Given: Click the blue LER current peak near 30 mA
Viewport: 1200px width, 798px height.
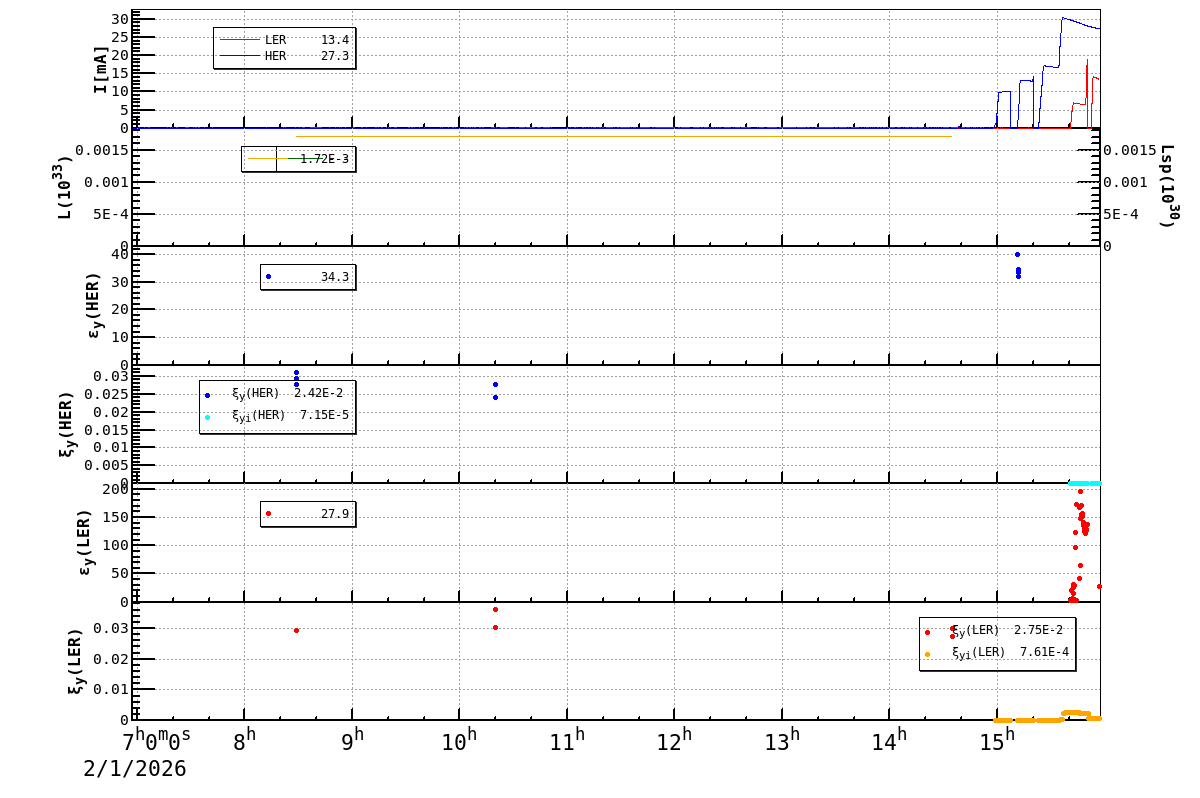Looking at the screenshot, I should [1063, 18].
